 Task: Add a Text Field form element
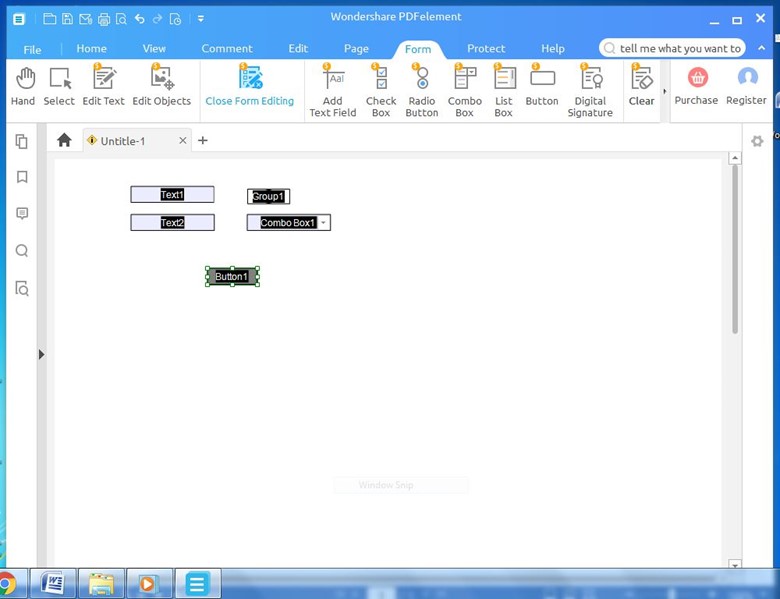332,90
